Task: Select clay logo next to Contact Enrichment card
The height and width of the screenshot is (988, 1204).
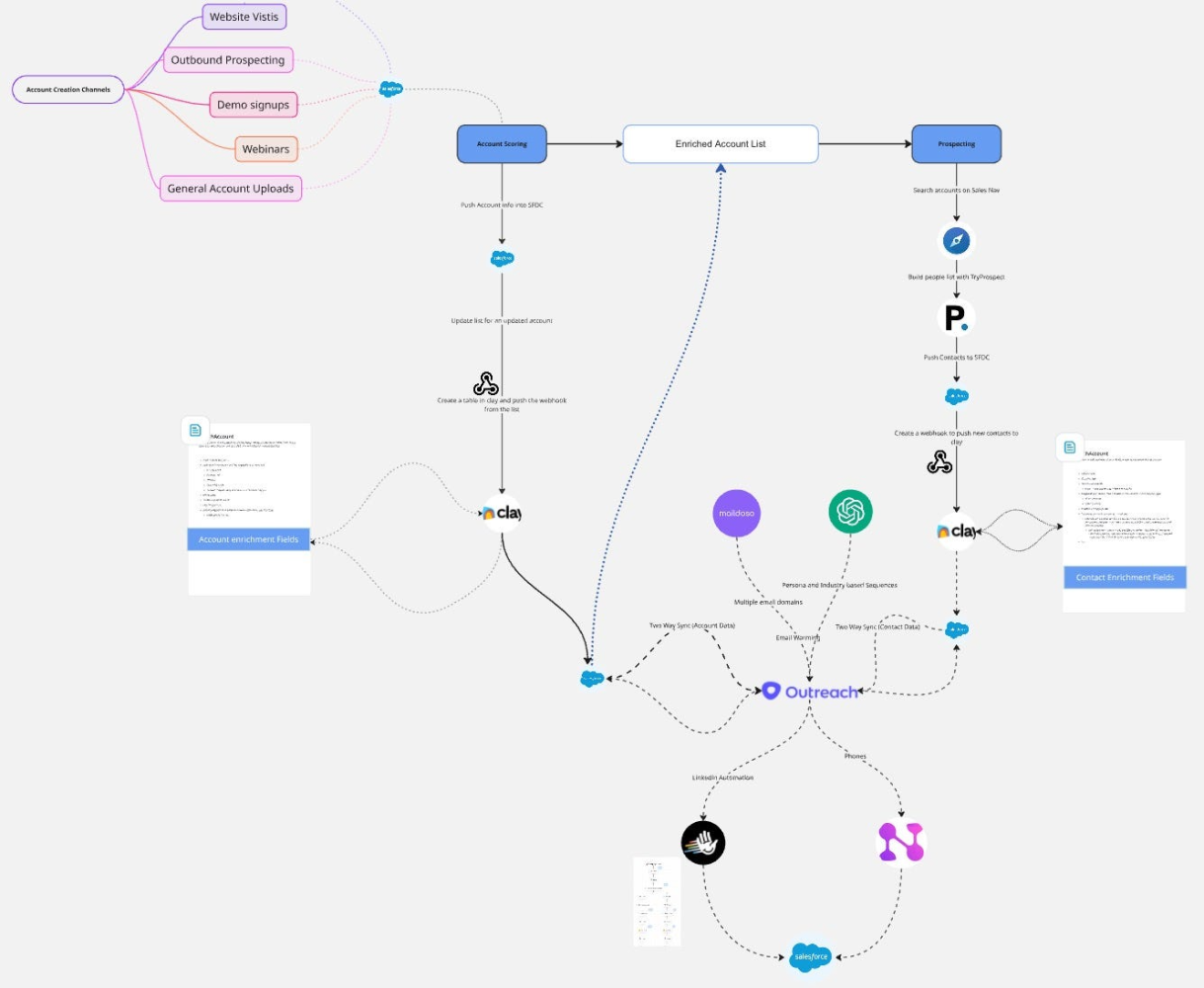Action: point(956,532)
